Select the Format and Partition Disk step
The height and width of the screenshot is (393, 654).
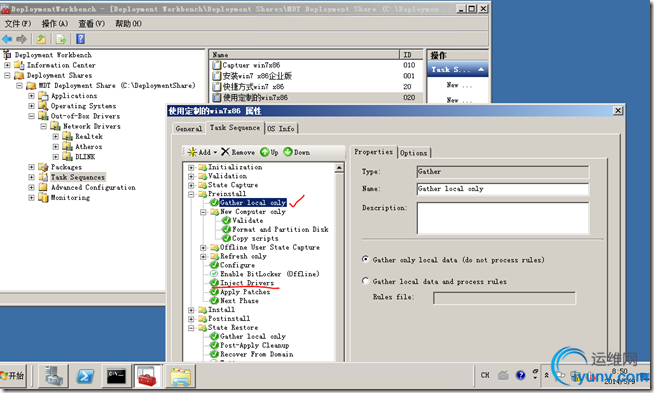tap(280, 229)
